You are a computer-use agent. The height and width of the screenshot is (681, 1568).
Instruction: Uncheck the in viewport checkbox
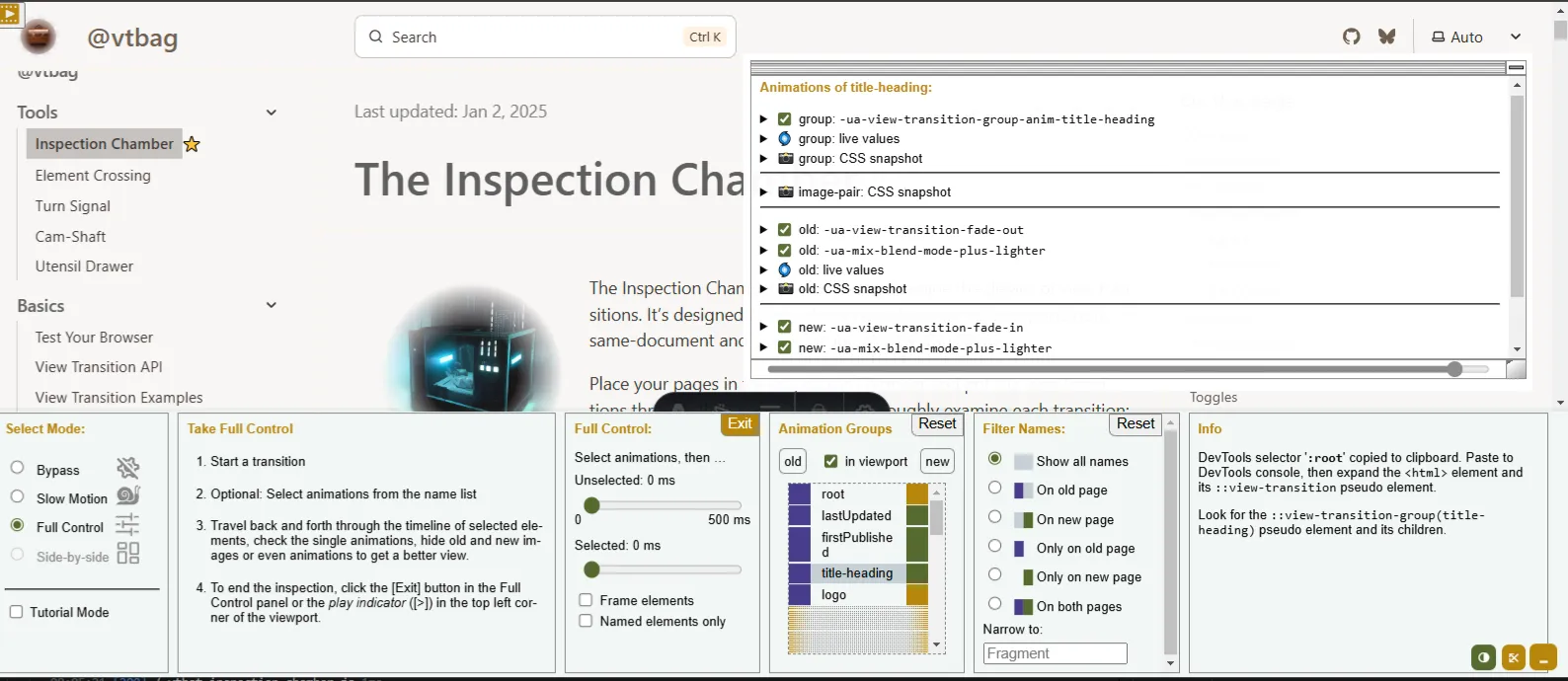(x=830, y=461)
